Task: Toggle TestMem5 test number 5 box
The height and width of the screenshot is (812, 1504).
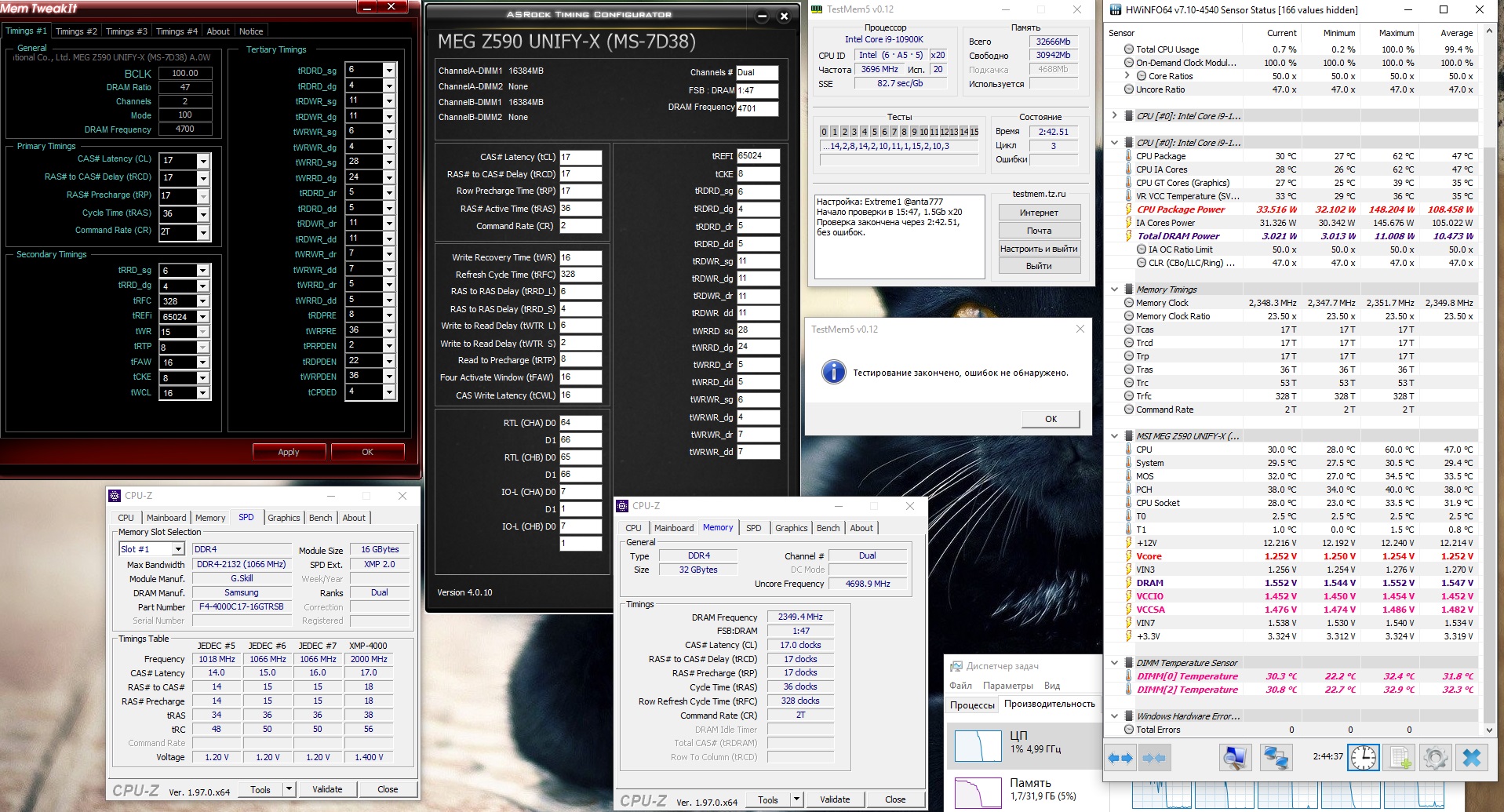Action: click(x=874, y=132)
